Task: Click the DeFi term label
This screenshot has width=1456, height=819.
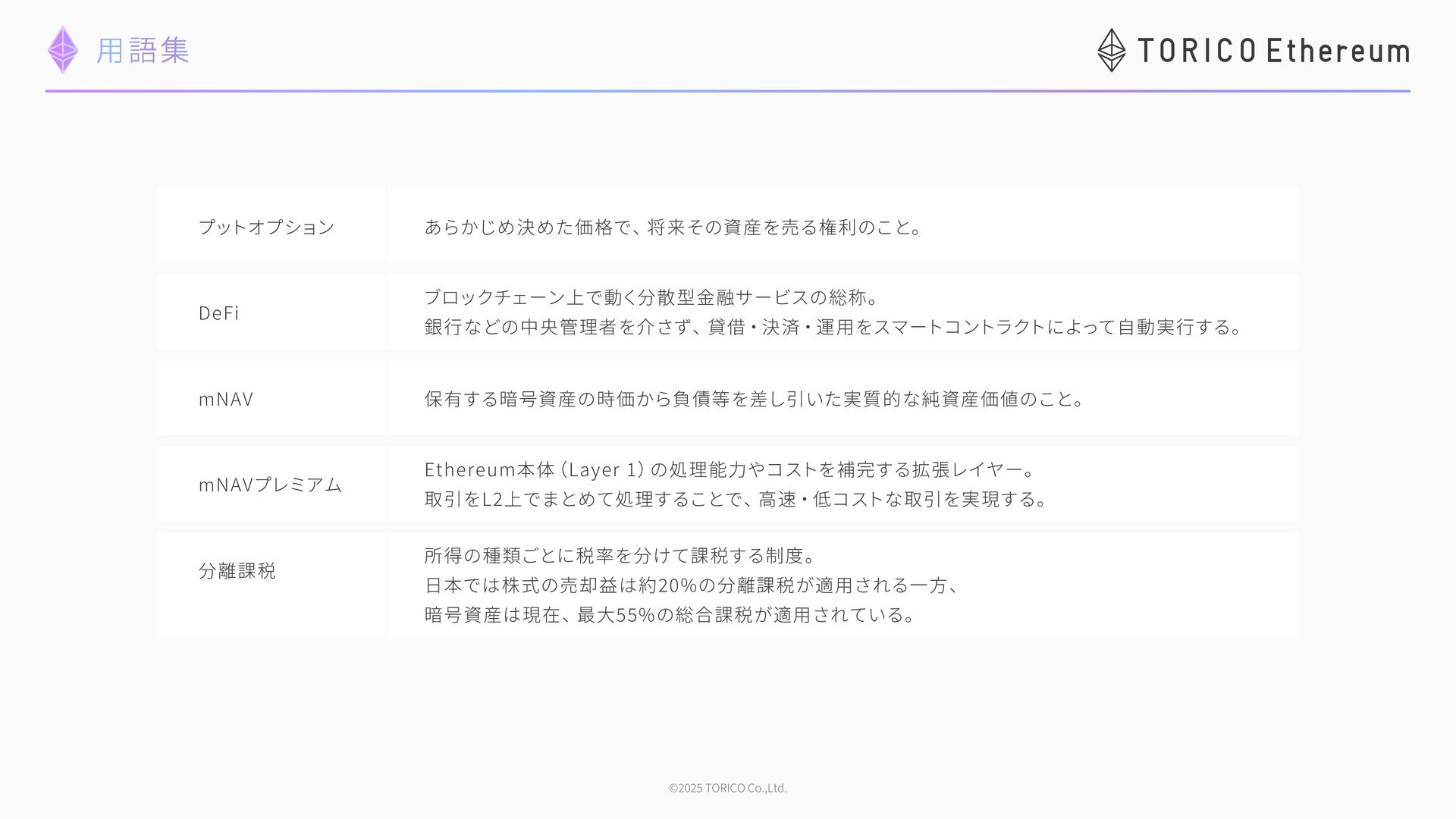Action: click(218, 312)
